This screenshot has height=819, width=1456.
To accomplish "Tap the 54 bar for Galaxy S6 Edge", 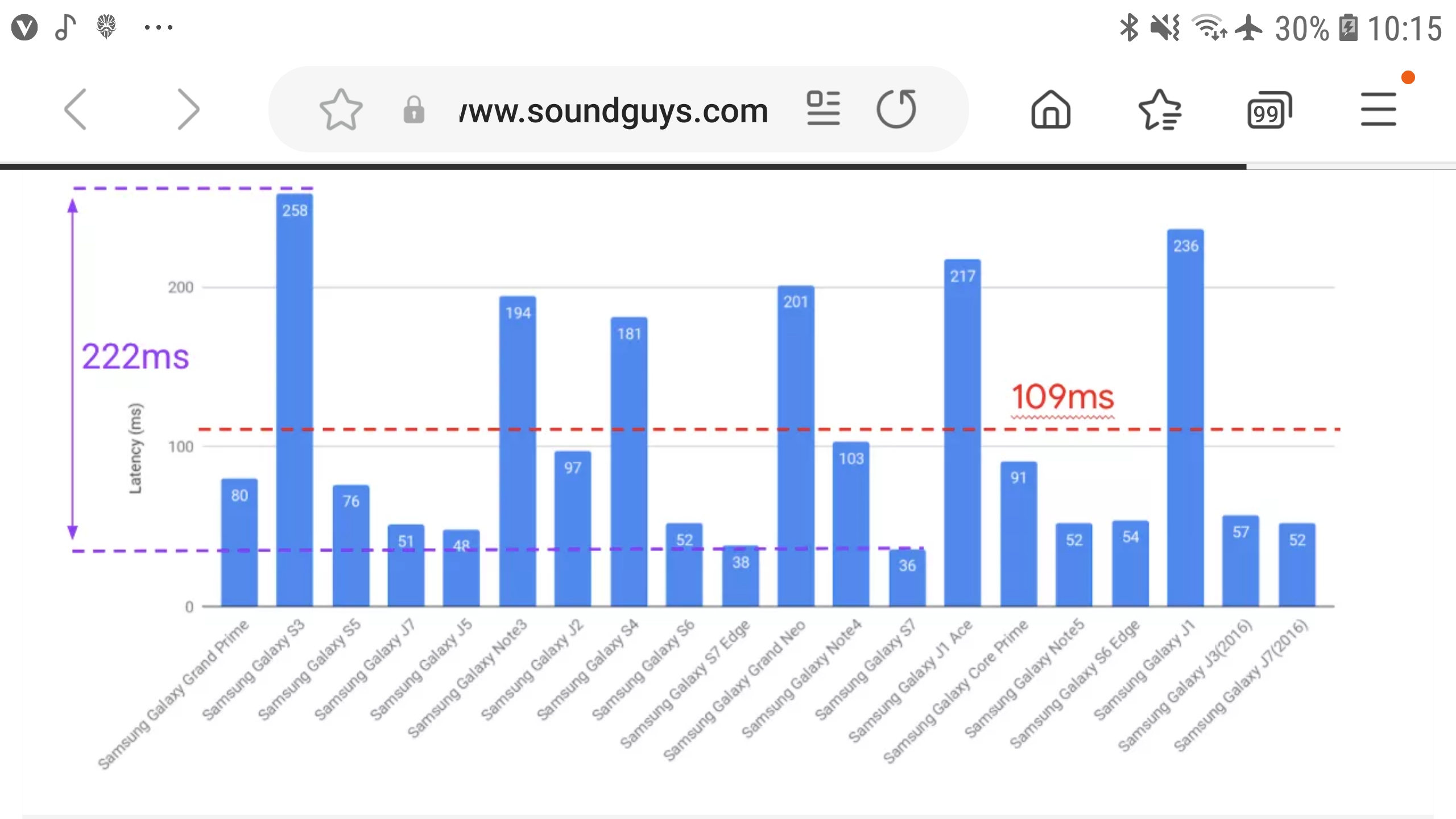I will 1131,563.
